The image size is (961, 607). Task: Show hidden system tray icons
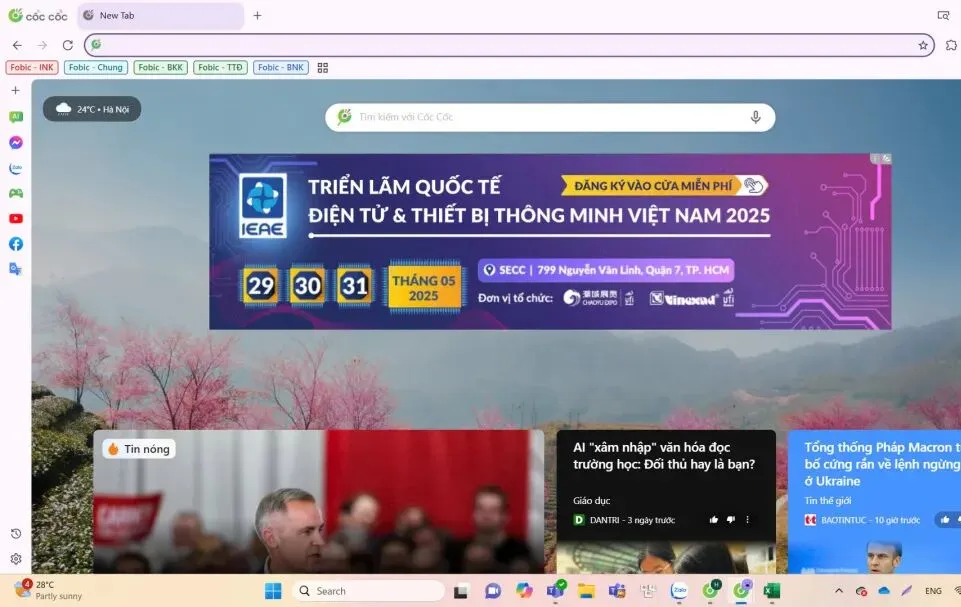click(x=839, y=591)
